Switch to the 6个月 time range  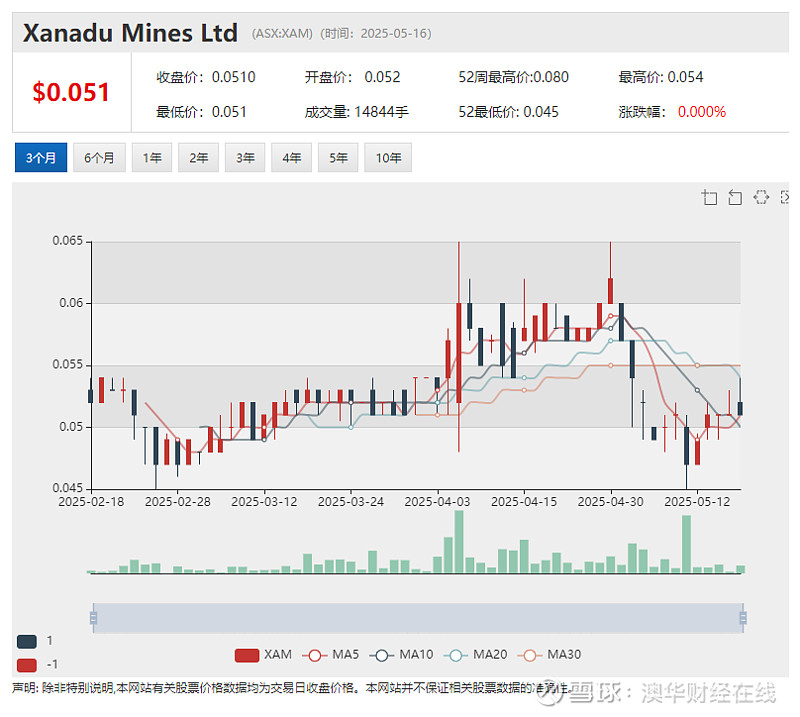pyautogui.click(x=99, y=158)
